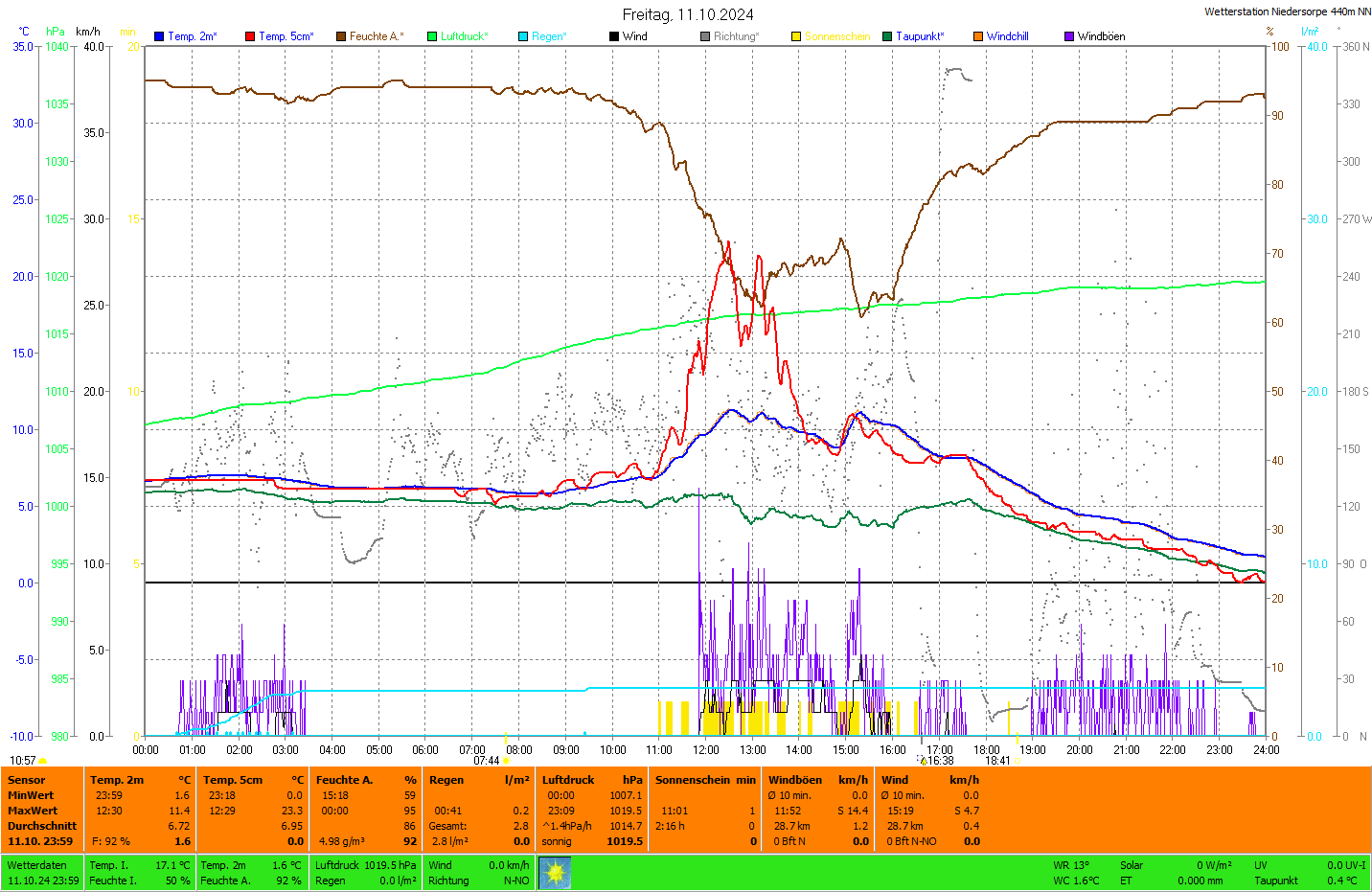Click the red Temp. 5cm legend square
The width and height of the screenshot is (1372, 892).
tap(250, 36)
